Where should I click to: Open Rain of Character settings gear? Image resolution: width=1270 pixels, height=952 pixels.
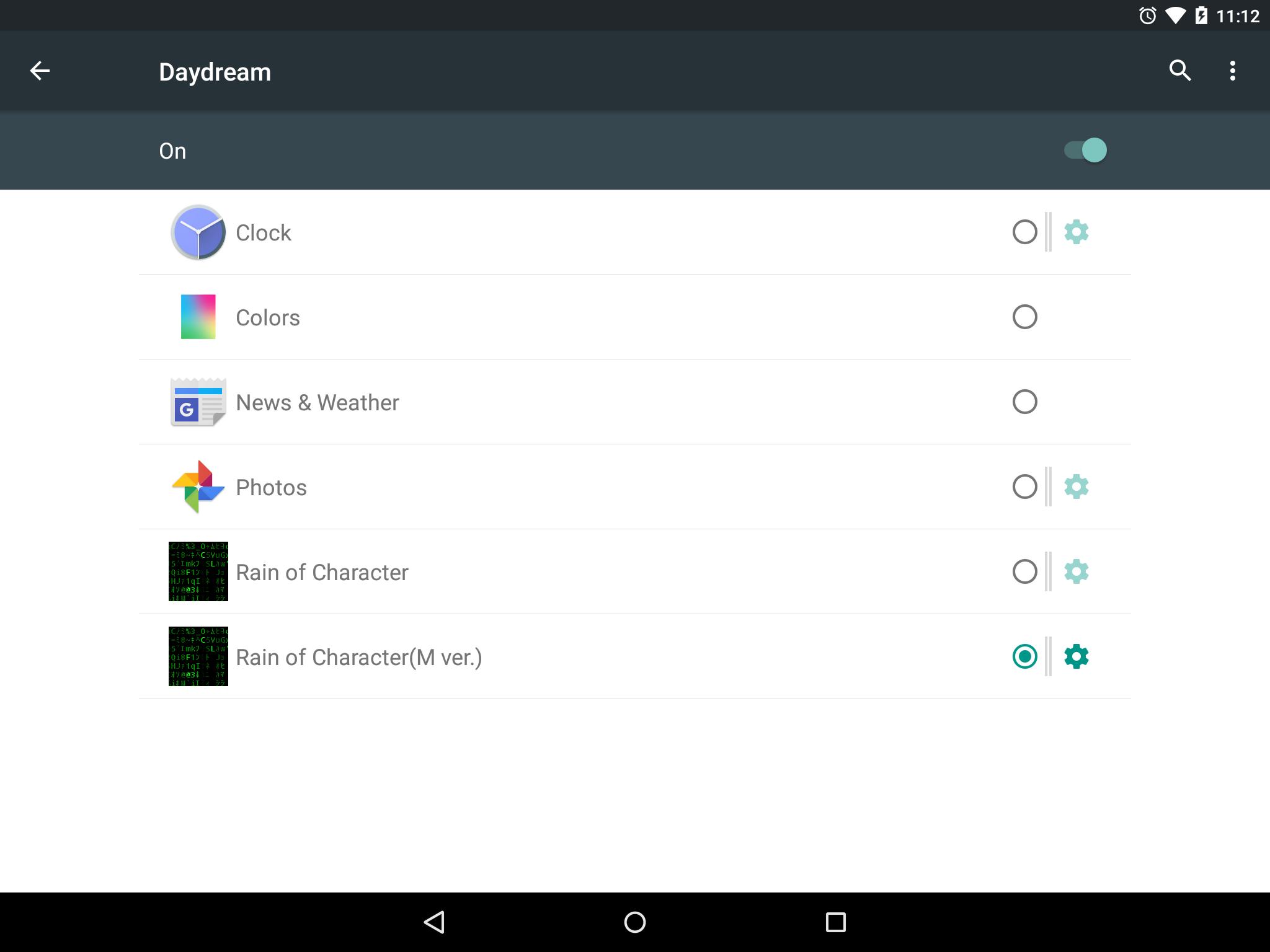tap(1076, 571)
